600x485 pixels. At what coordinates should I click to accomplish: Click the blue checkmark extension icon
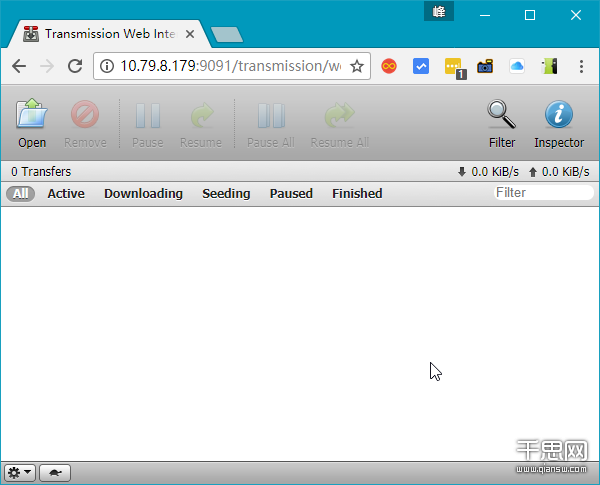tap(421, 67)
